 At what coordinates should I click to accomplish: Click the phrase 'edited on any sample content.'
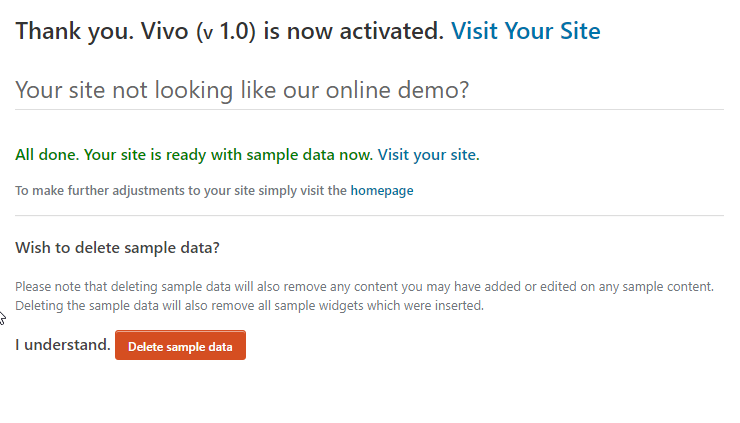pyautogui.click(x=627, y=287)
